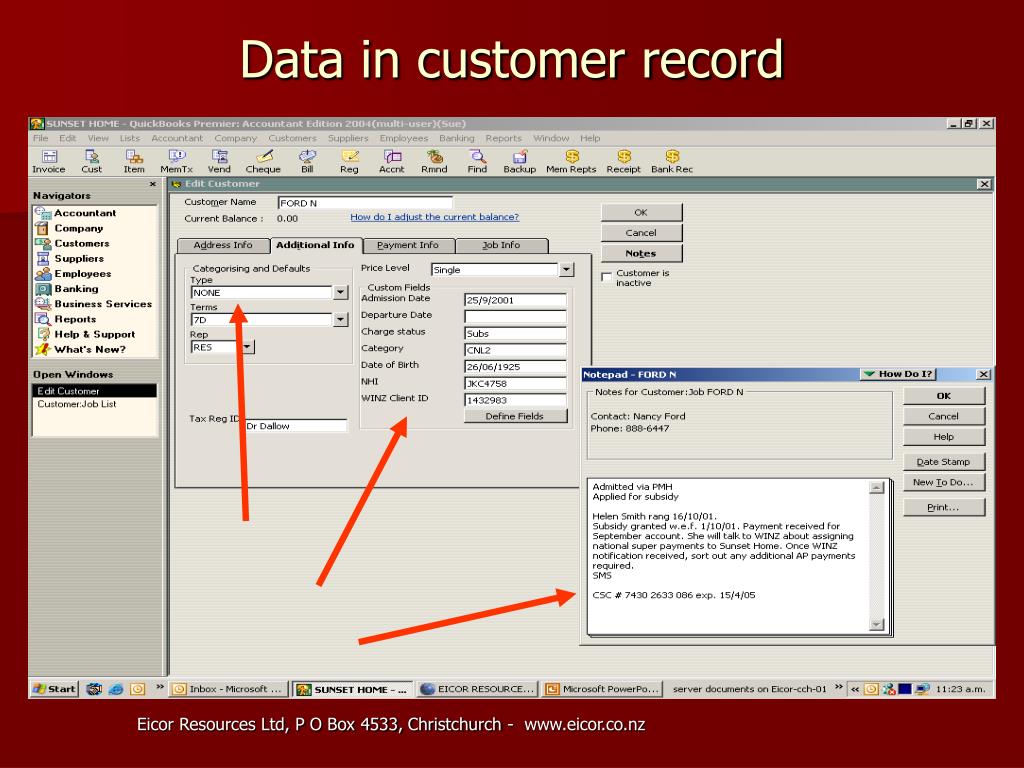This screenshot has height=768, width=1024.
Task: Click notes scrollbar up arrow
Action: [x=876, y=487]
